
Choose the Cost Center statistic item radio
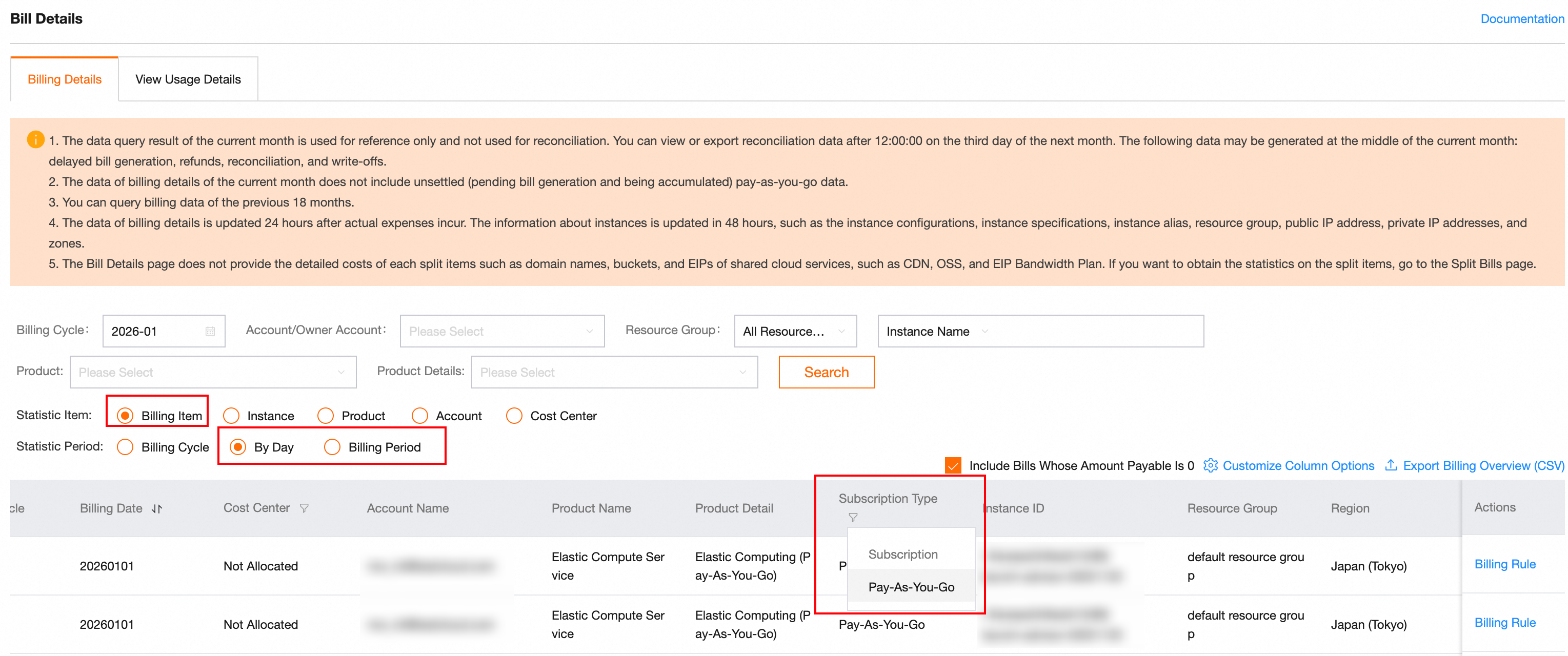[x=514, y=416]
